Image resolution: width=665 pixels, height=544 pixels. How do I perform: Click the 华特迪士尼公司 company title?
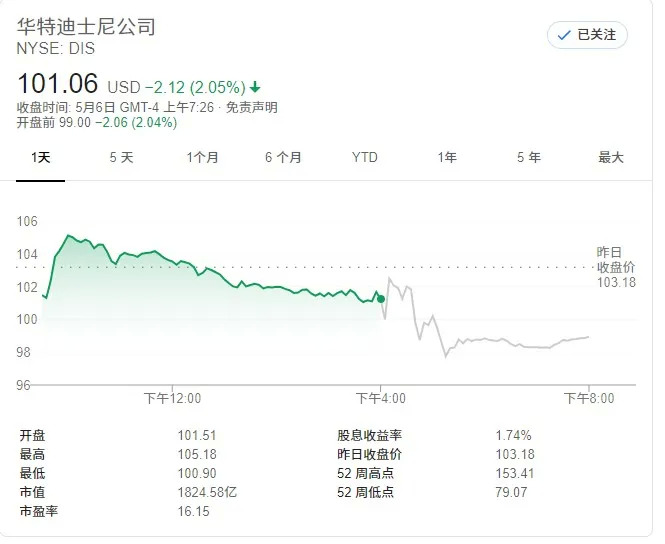tap(87, 27)
